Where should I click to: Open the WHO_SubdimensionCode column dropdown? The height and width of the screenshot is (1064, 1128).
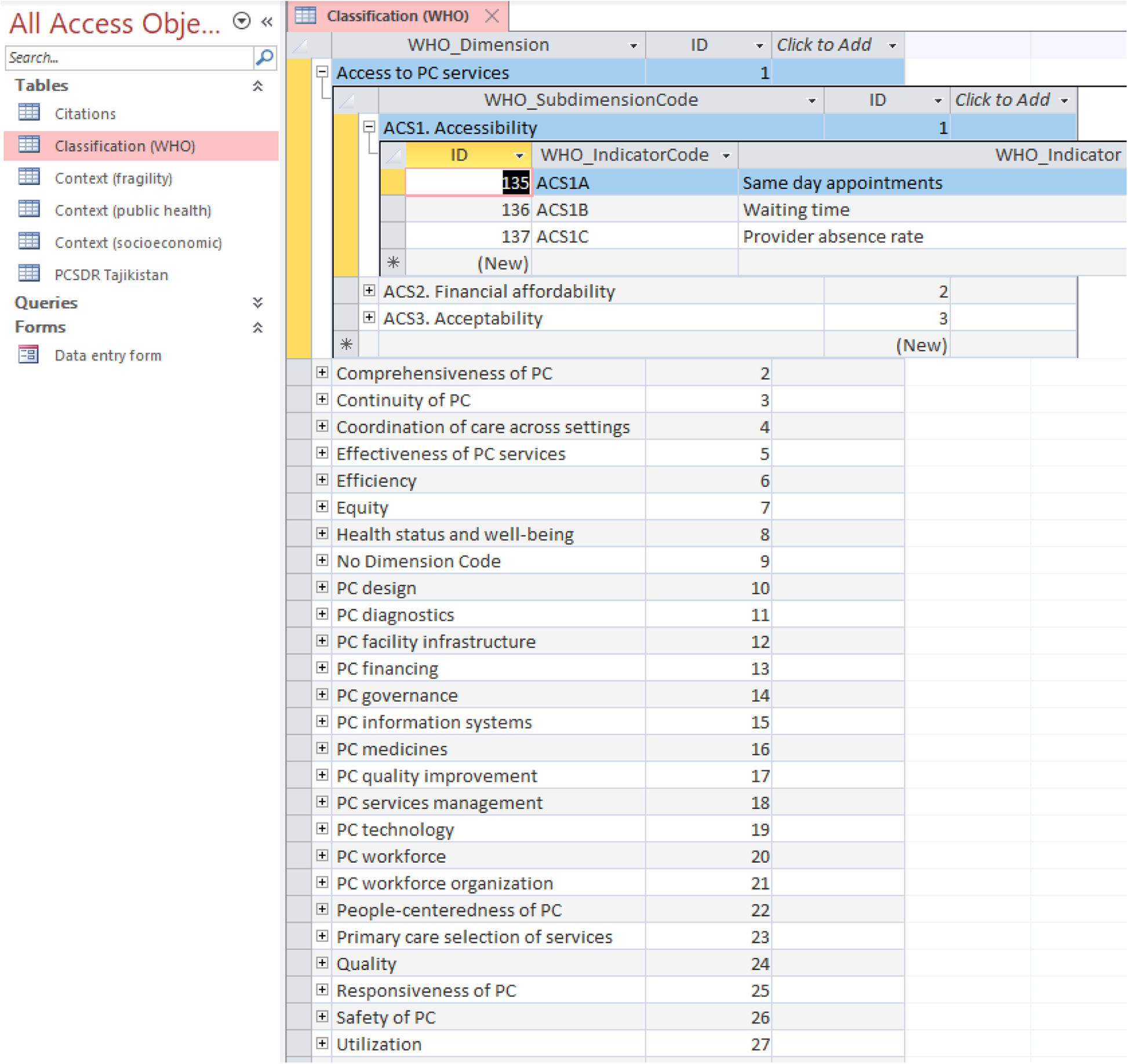[x=812, y=100]
